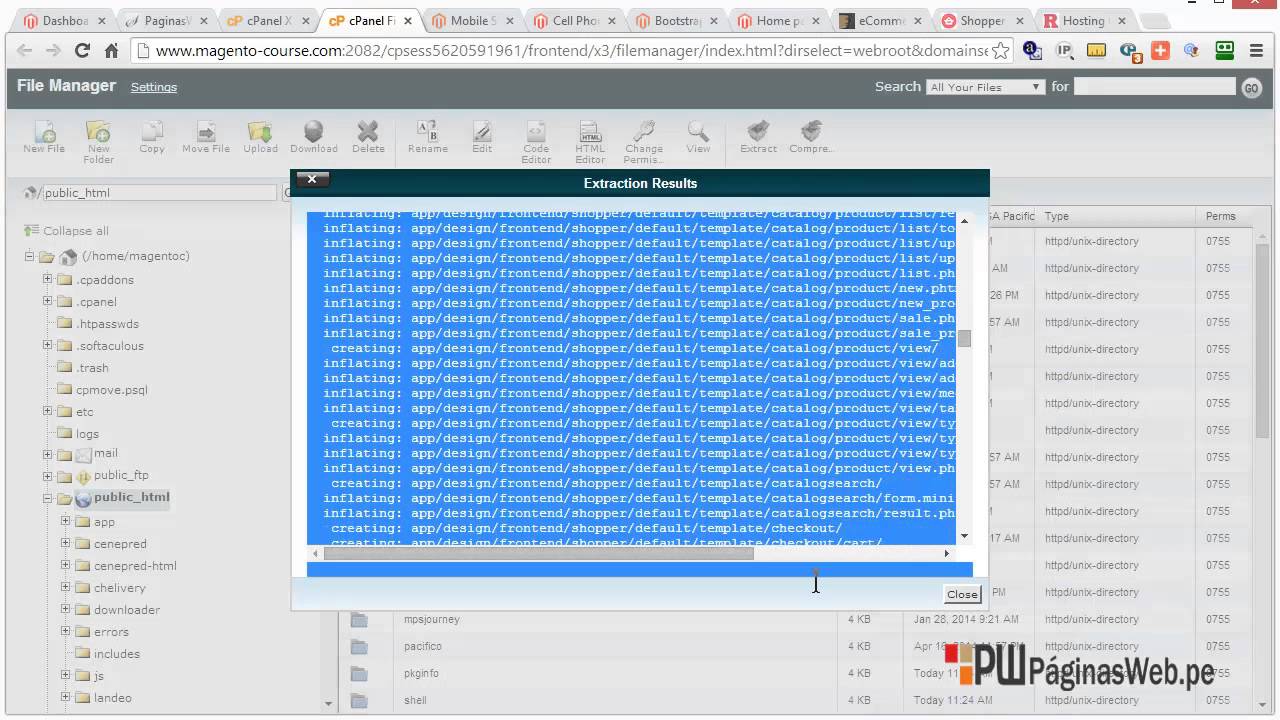Expand the downloader tree folder

(65, 609)
